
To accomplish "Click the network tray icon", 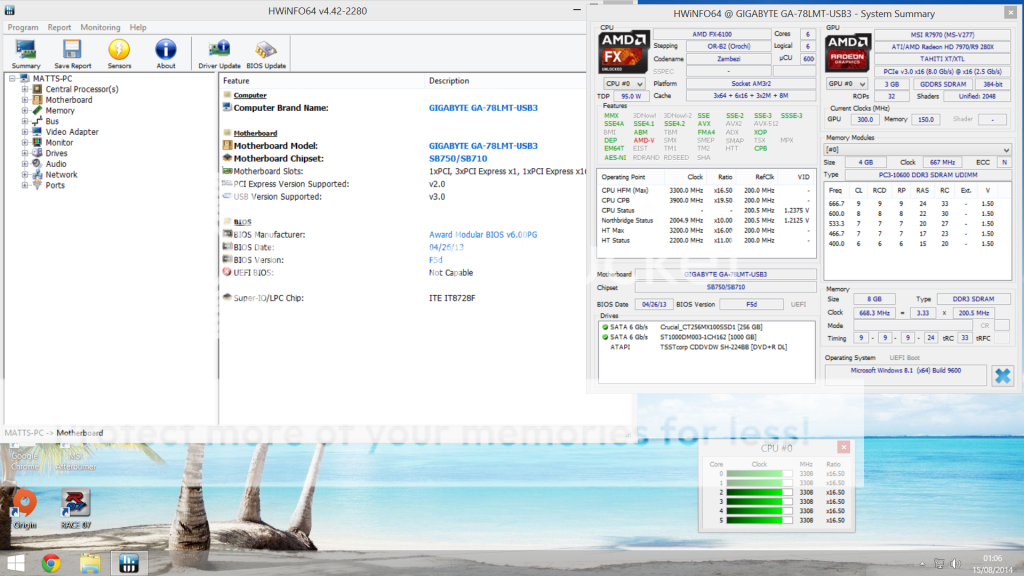I will point(939,564).
